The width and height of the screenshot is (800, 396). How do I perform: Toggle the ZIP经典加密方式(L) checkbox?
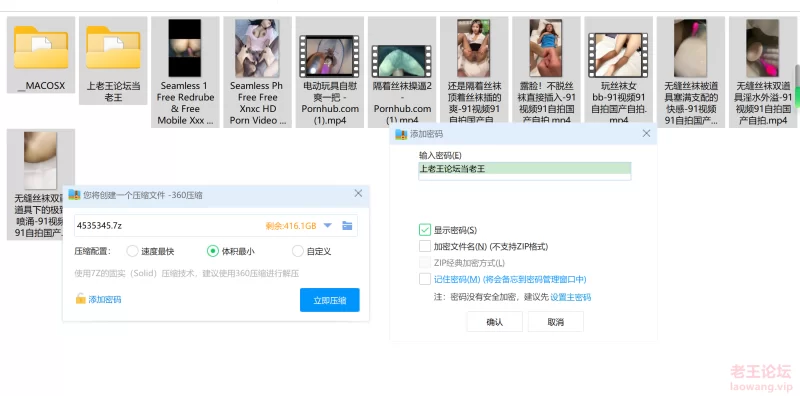pos(425,263)
